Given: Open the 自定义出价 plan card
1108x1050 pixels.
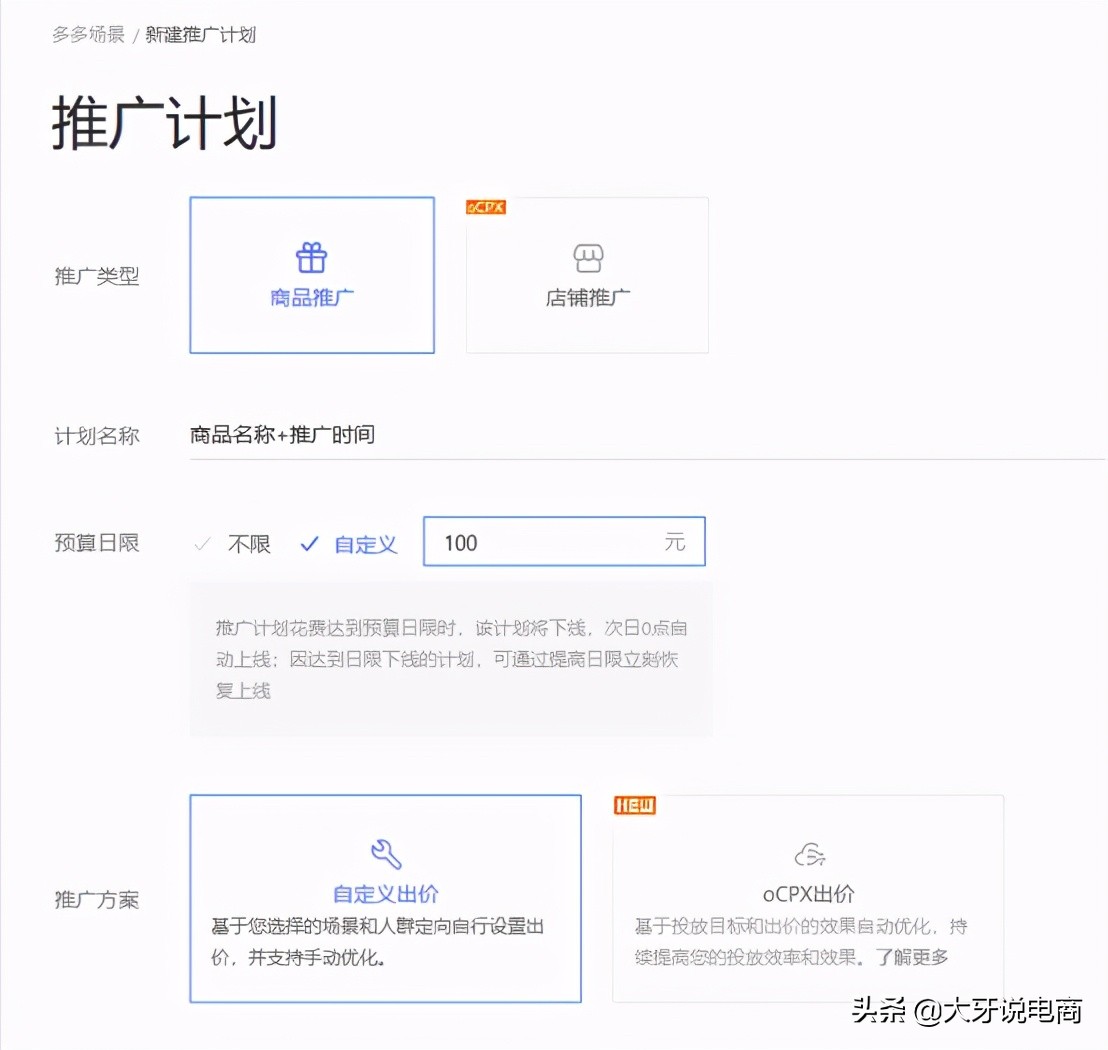Looking at the screenshot, I should pos(385,898).
